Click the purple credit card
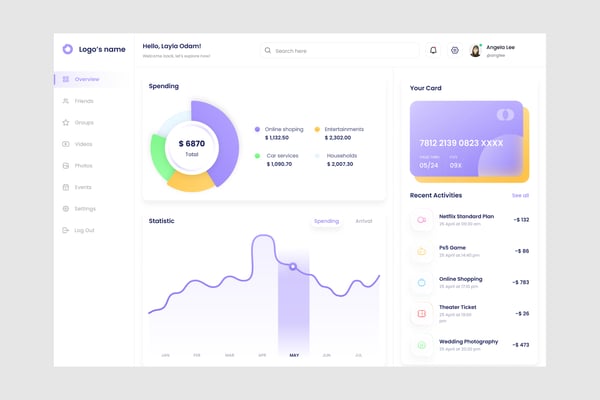 (466, 139)
